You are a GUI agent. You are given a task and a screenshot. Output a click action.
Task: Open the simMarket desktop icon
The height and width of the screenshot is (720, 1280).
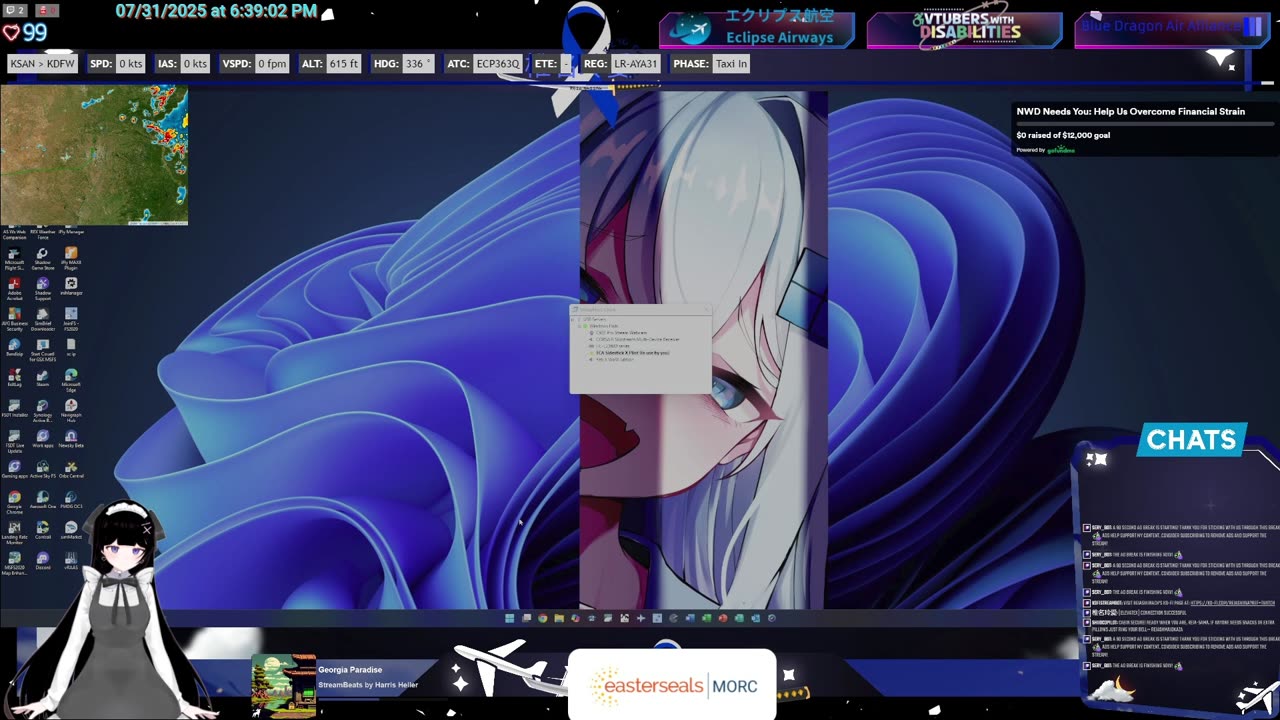tap(71, 530)
